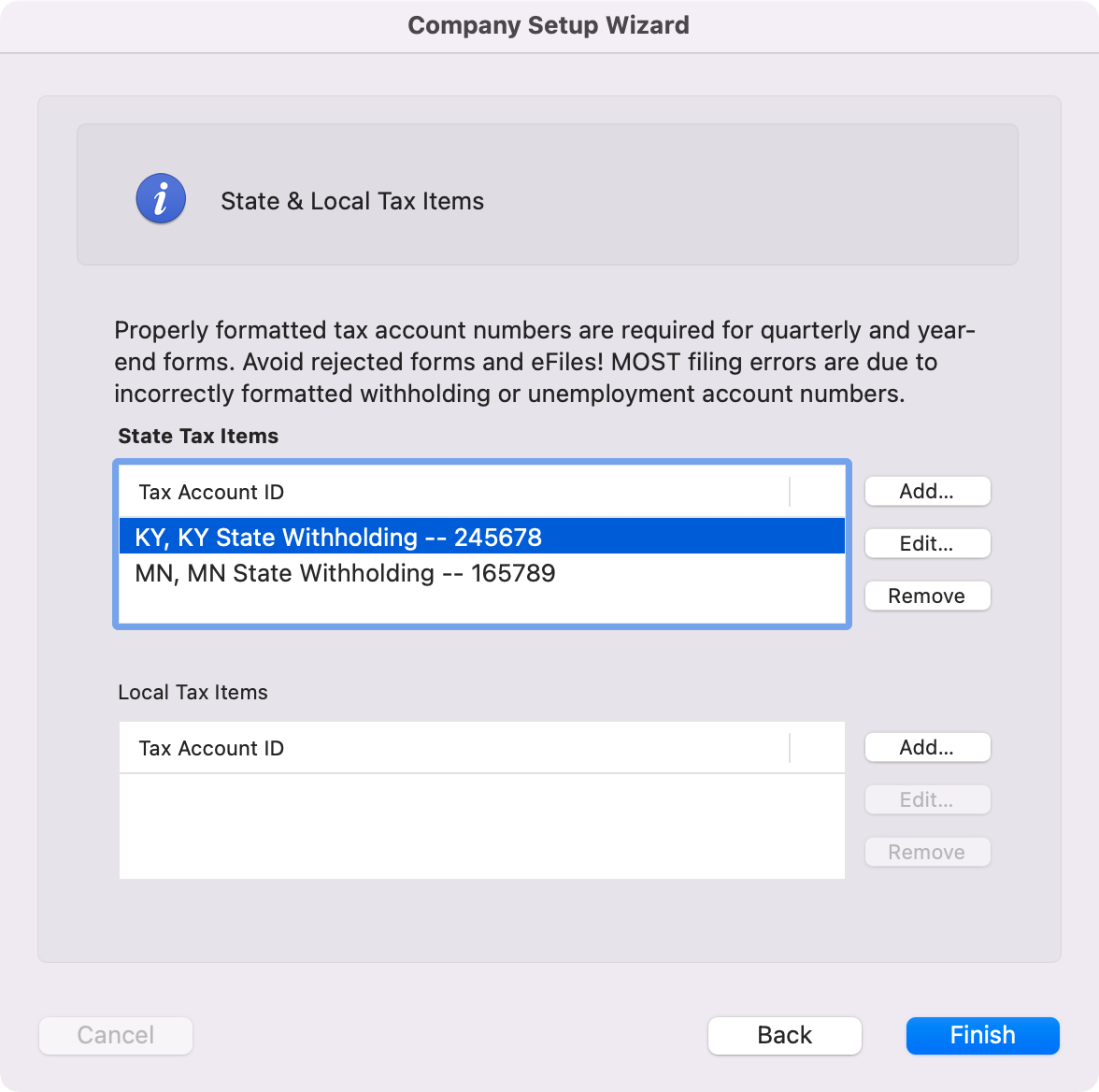Click the blue info icon
The image size is (1099, 1092).
click(161, 198)
